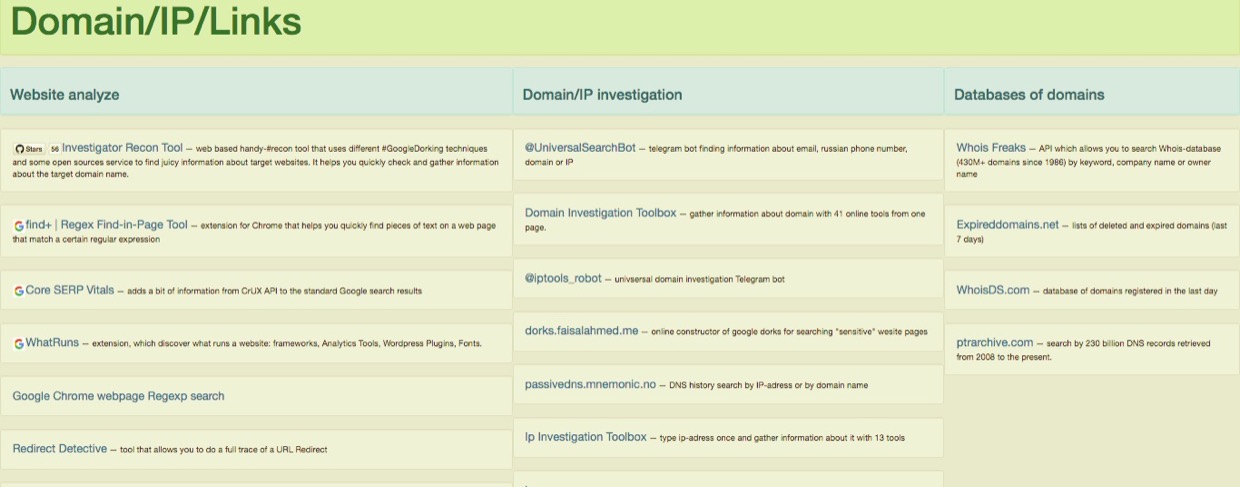Open the passivedns.mnemonic.no link

click(x=590, y=384)
